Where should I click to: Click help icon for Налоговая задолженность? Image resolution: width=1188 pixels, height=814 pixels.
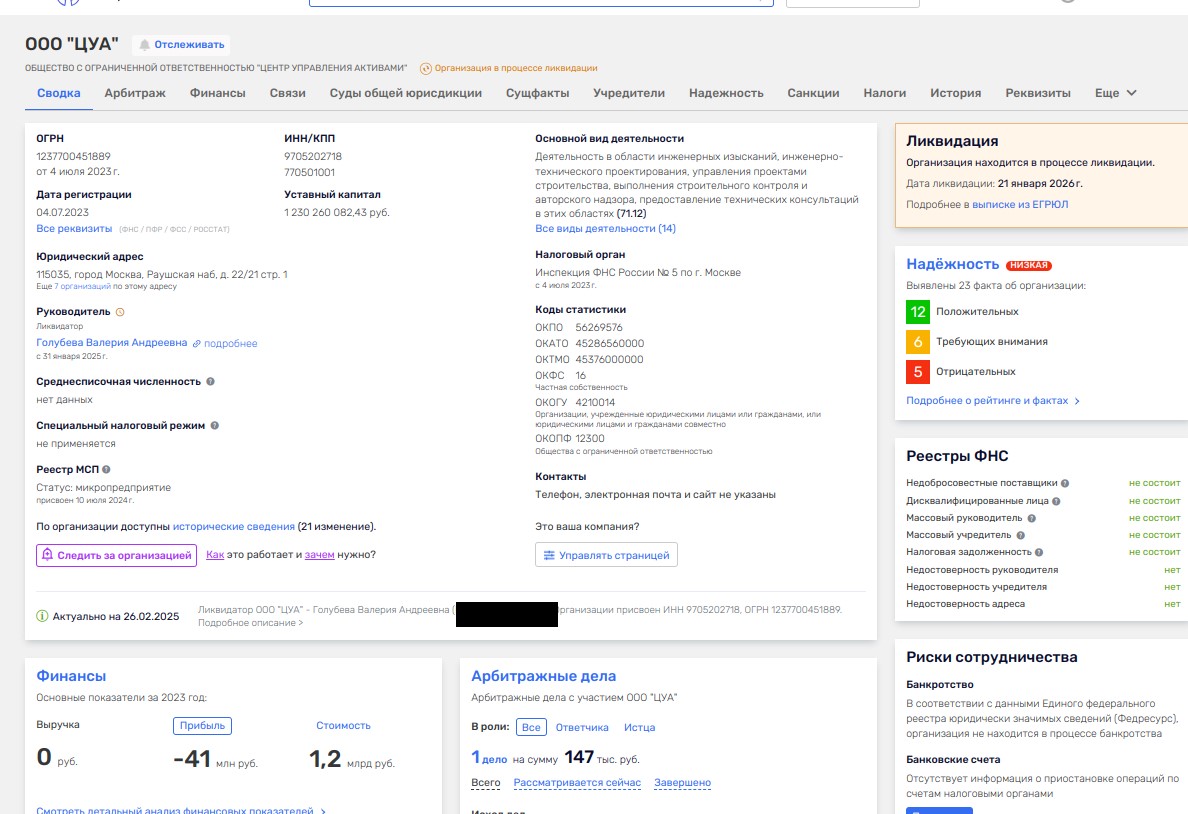[x=1039, y=553]
